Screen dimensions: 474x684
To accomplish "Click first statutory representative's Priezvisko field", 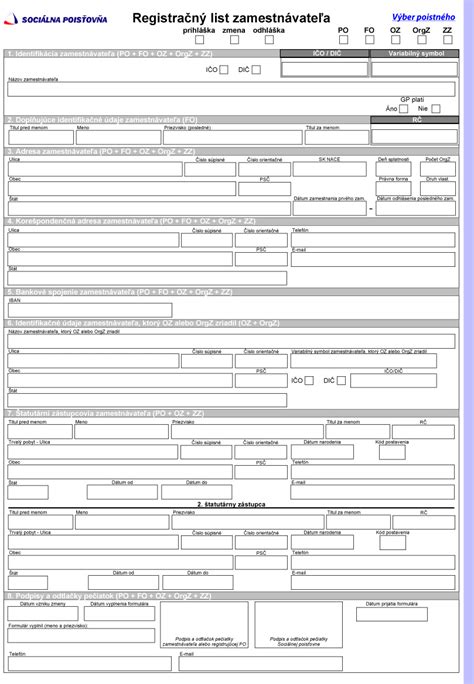I will point(247,431).
